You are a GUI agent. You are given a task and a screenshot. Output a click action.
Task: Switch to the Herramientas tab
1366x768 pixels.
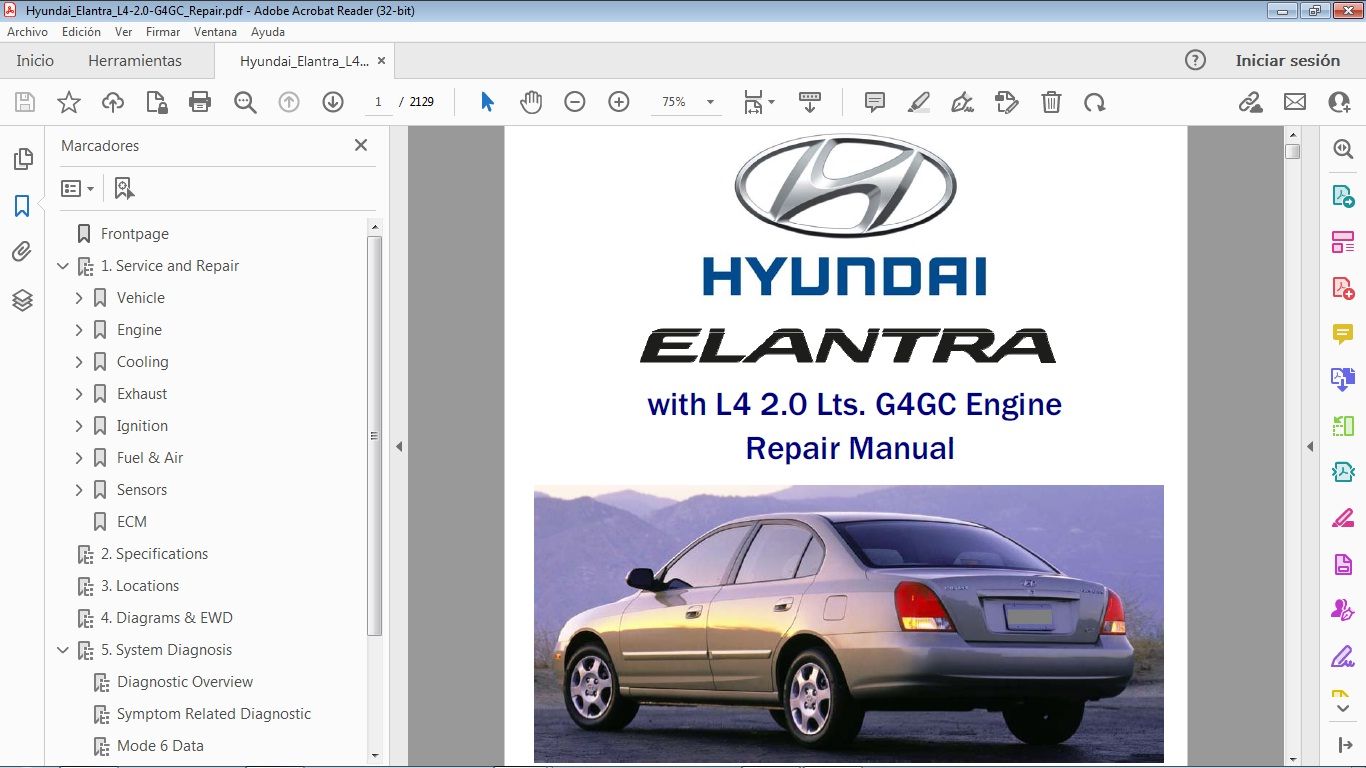coord(135,60)
